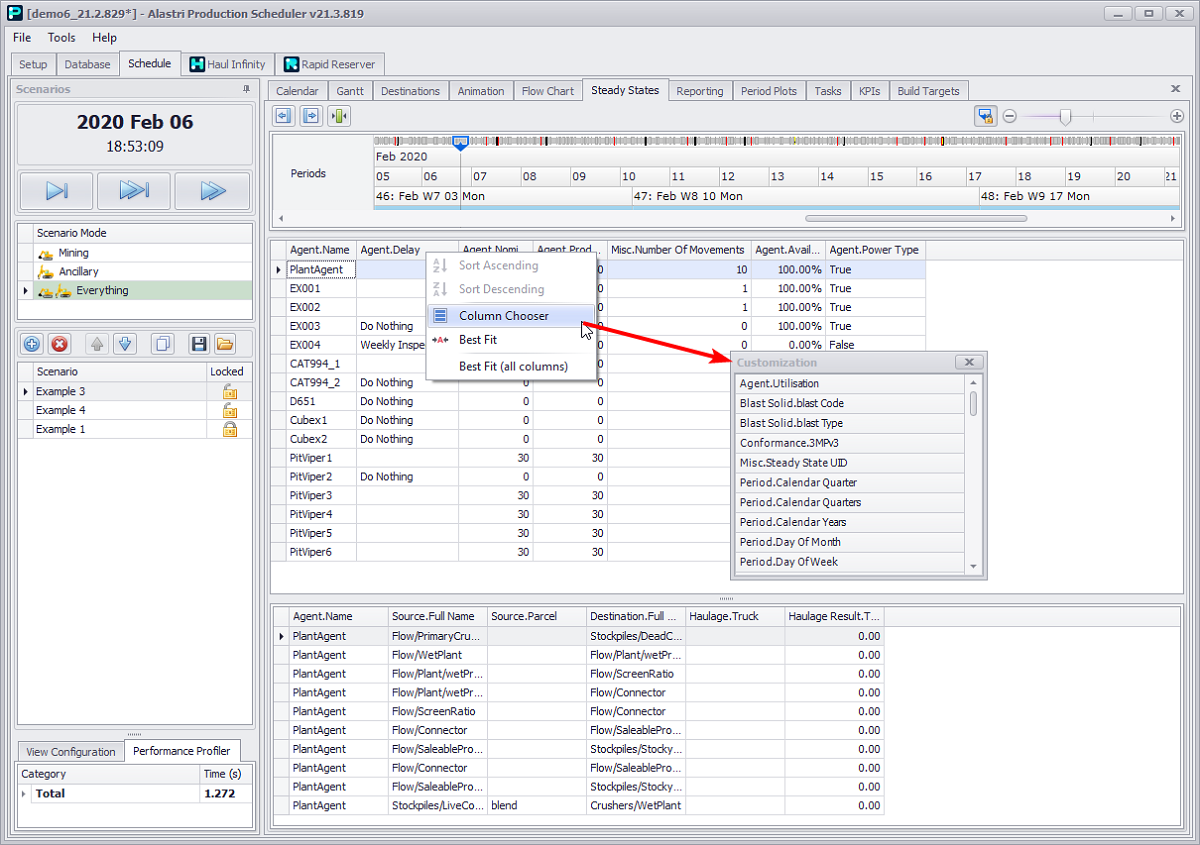Click the duplicate scenario icon
Screen dimensions: 1200x845
point(162,344)
